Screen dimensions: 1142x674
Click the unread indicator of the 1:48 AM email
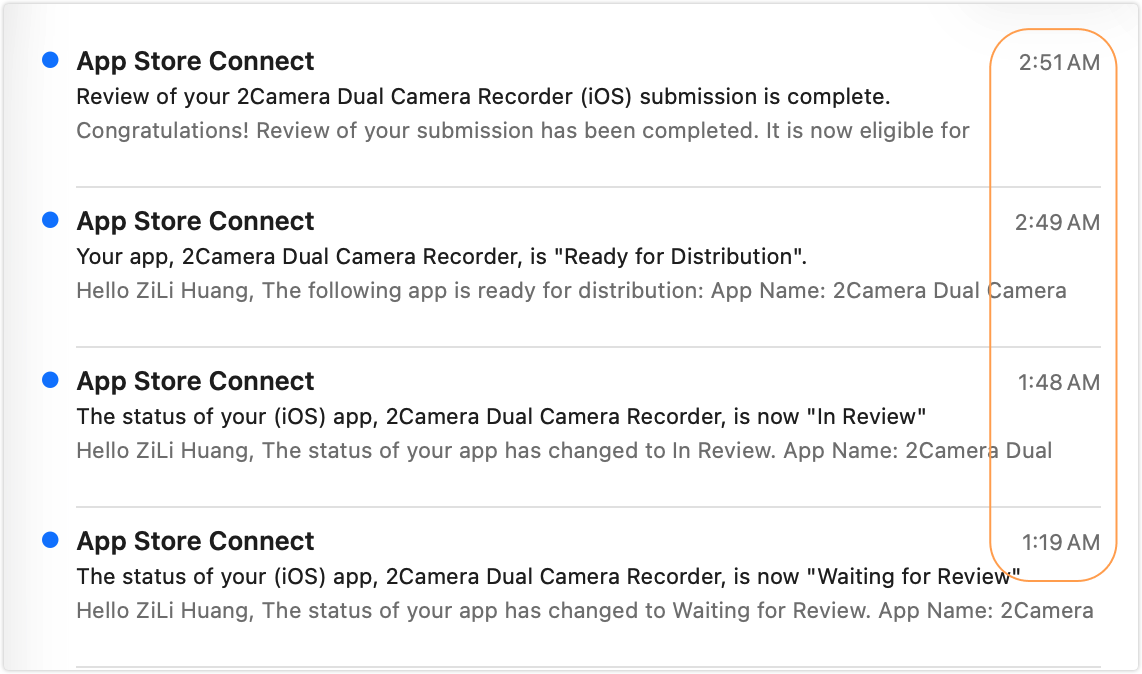(x=50, y=381)
